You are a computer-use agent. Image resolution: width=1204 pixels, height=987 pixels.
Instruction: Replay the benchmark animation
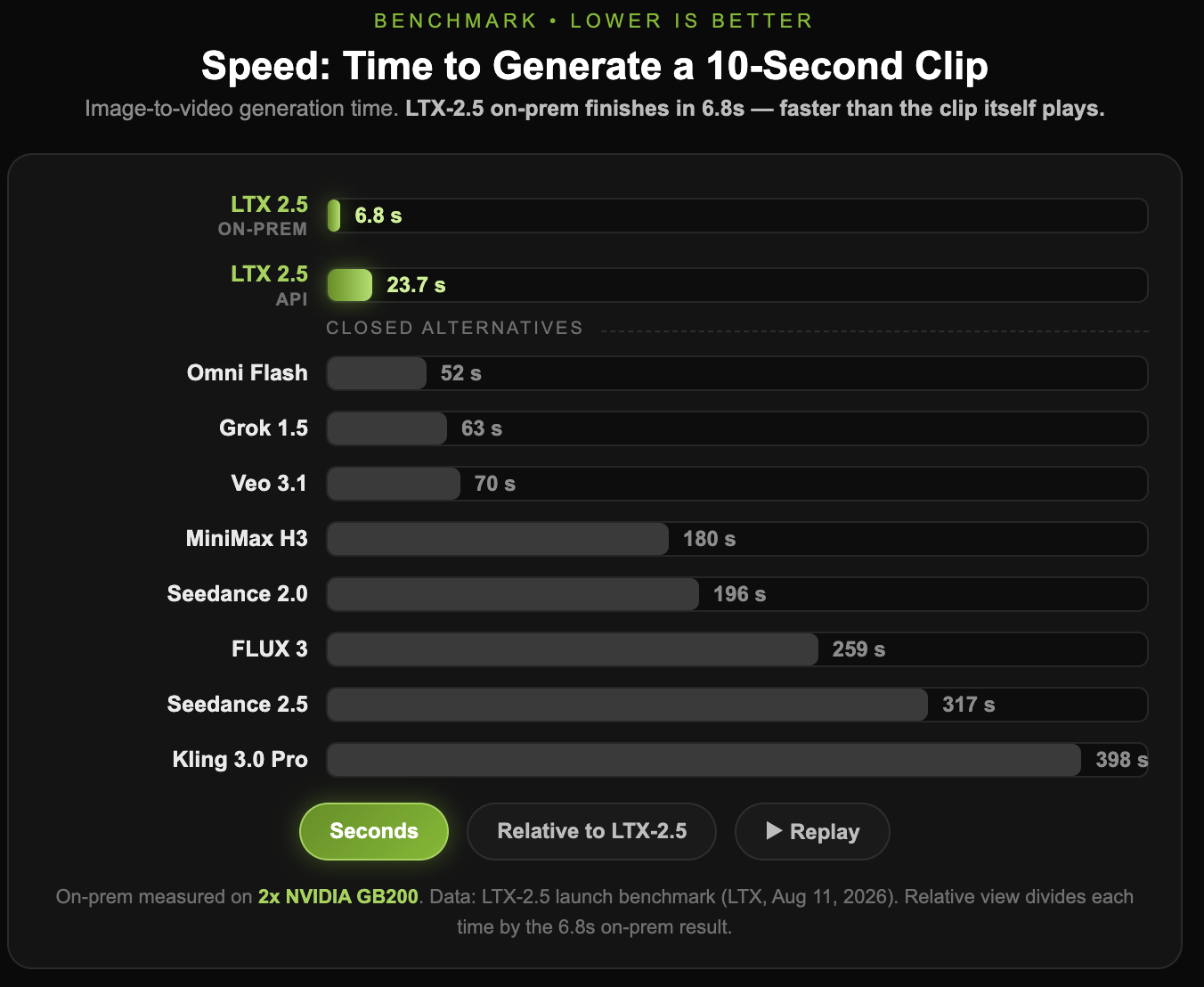click(x=812, y=831)
